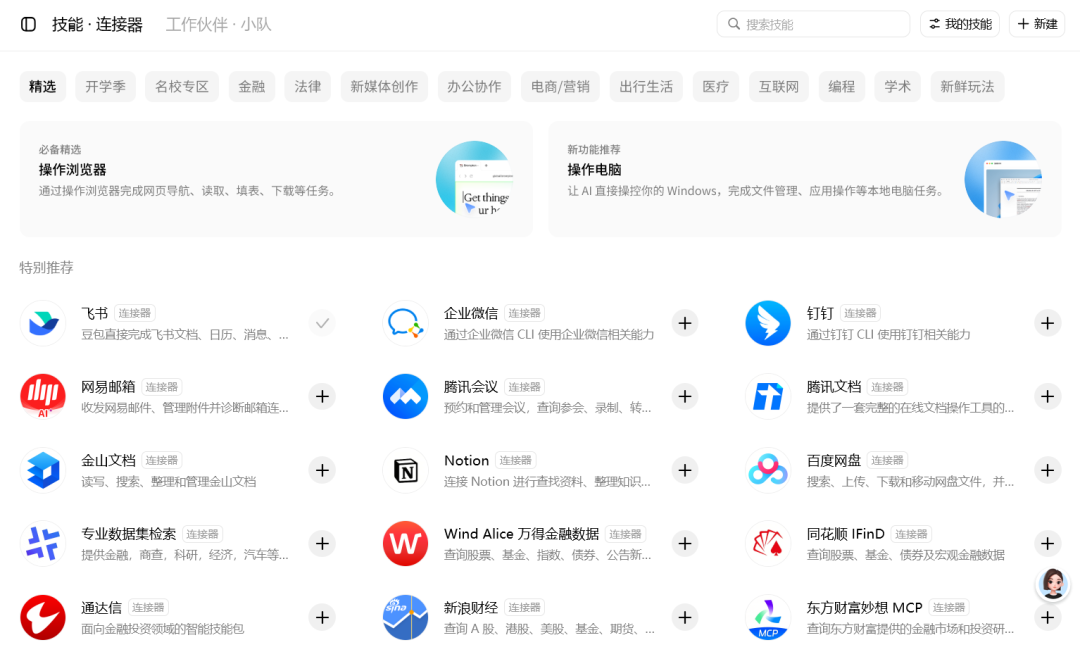
Task: Add the 腾讯会议 connector with plus
Action: (685, 397)
